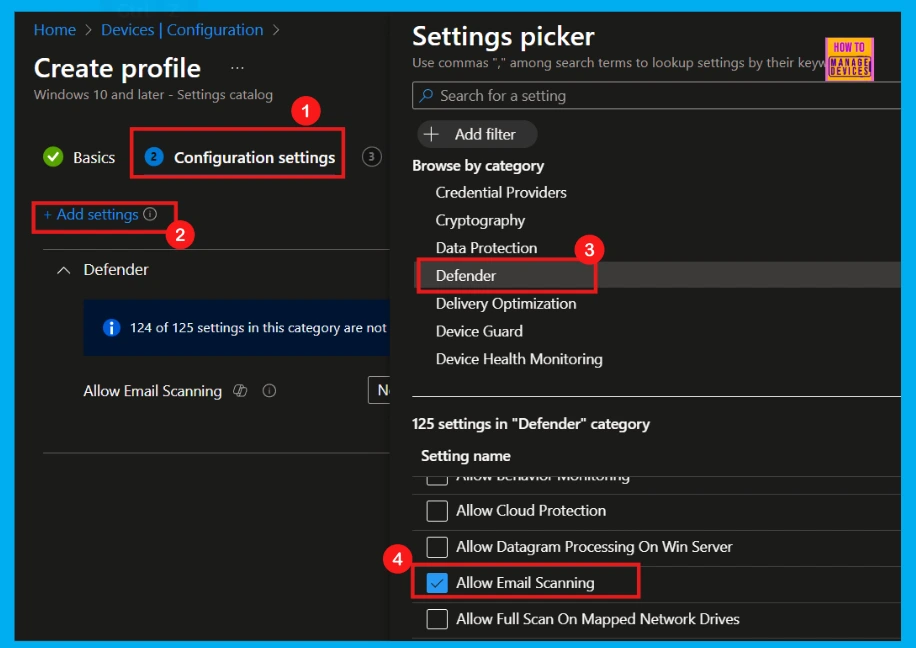Viewport: 916px width, 648px height.
Task: Click the Home breadcrumb link
Action: click(54, 30)
